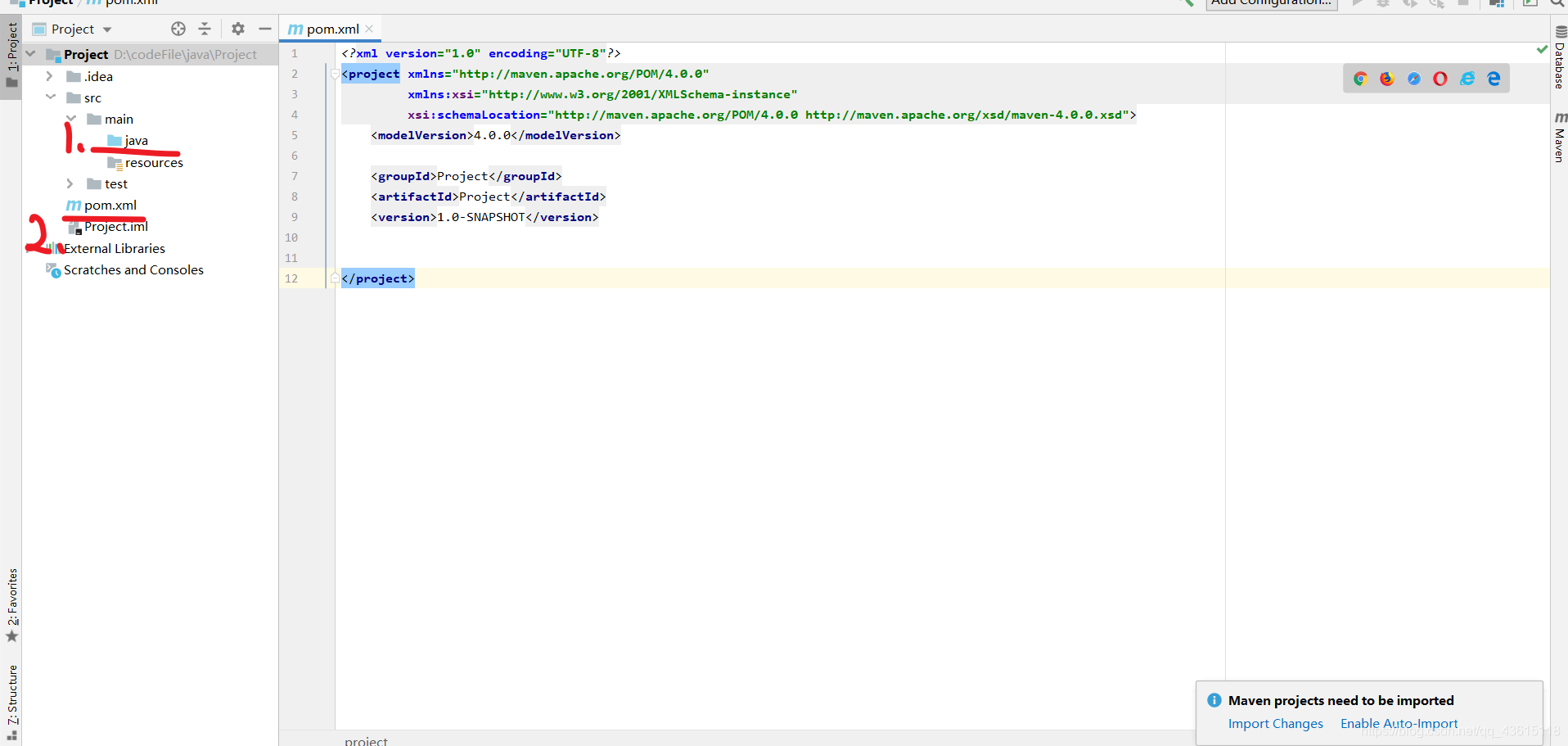Open the Maven tool window
Viewport: 1568px width, 746px height.
tap(1560, 137)
